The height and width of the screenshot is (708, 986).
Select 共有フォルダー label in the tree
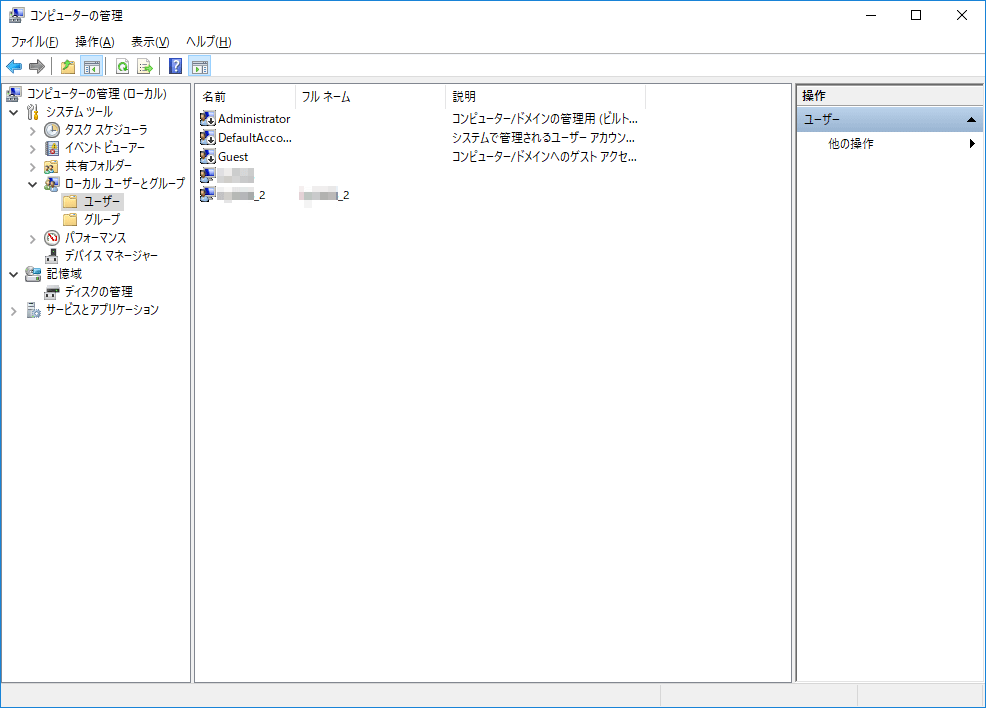[x=98, y=165]
